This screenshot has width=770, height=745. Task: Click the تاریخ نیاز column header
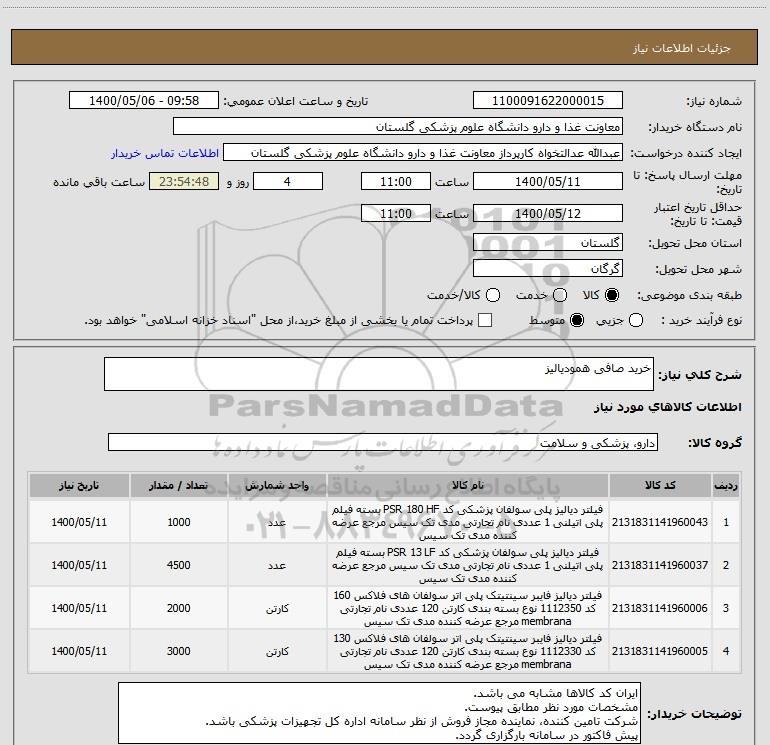pos(79,485)
